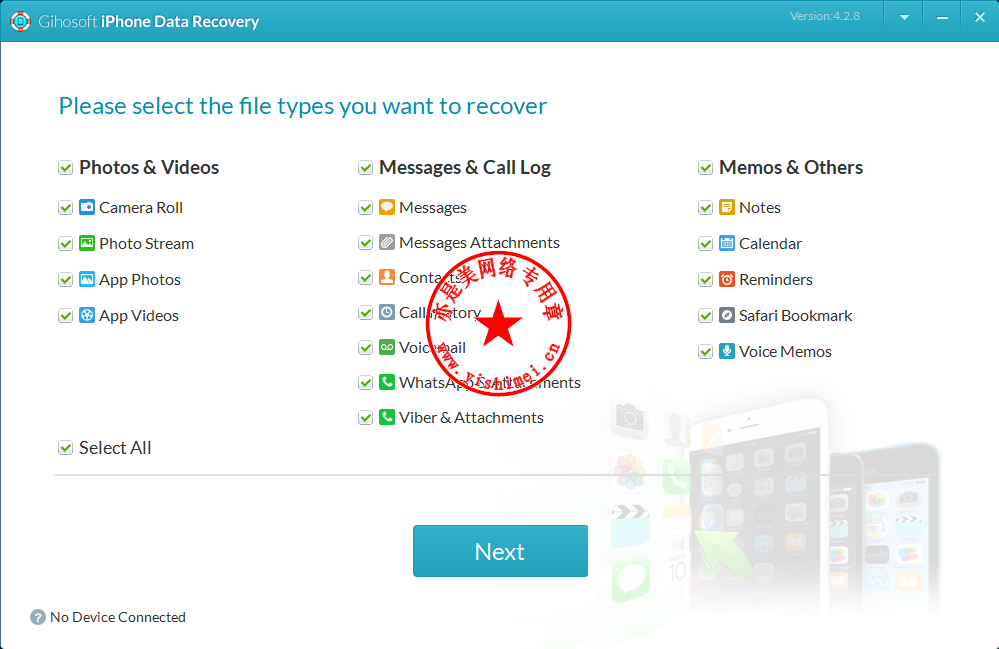Uncheck the Voice Memos checkbox
999x649 pixels.
click(705, 352)
